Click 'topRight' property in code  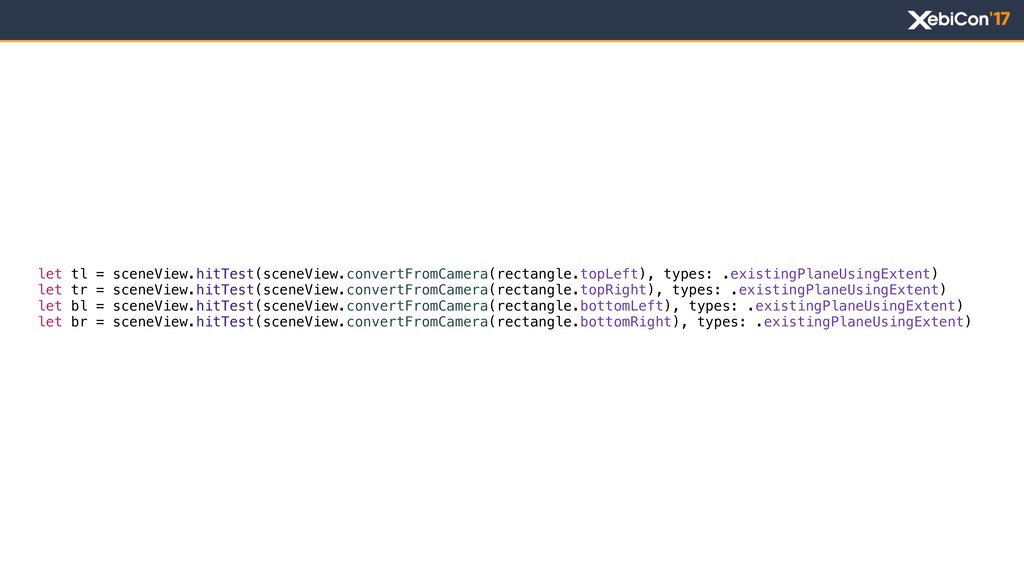tap(613, 290)
